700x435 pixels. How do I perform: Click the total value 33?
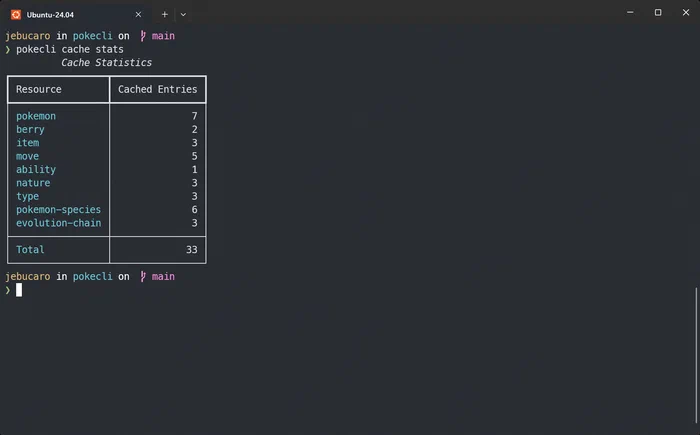(192, 250)
